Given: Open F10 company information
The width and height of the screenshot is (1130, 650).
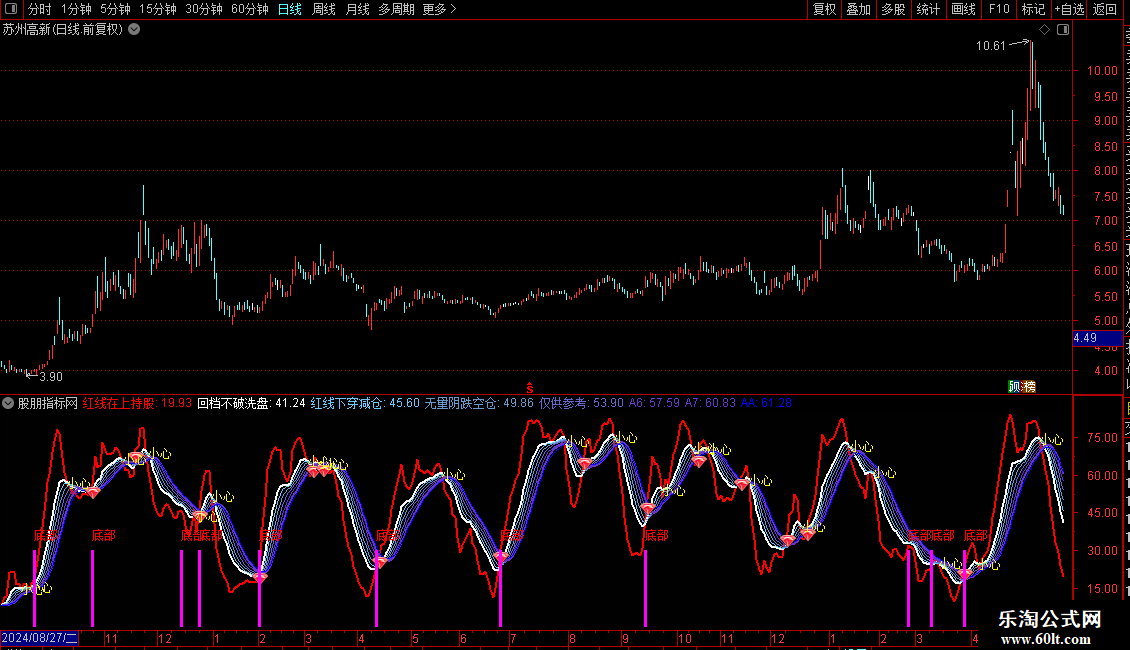Looking at the screenshot, I should (x=999, y=9).
